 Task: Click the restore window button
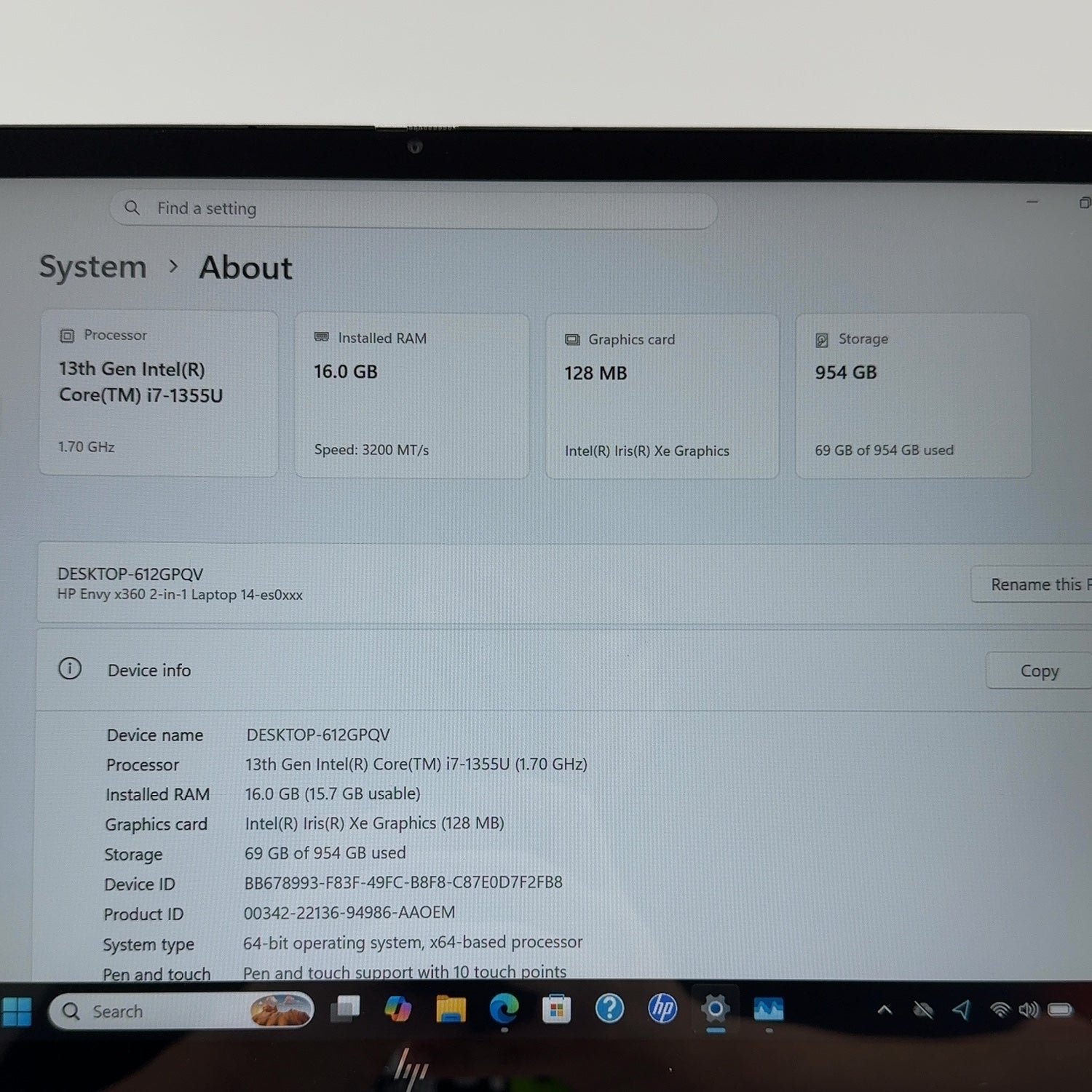coord(1085,202)
